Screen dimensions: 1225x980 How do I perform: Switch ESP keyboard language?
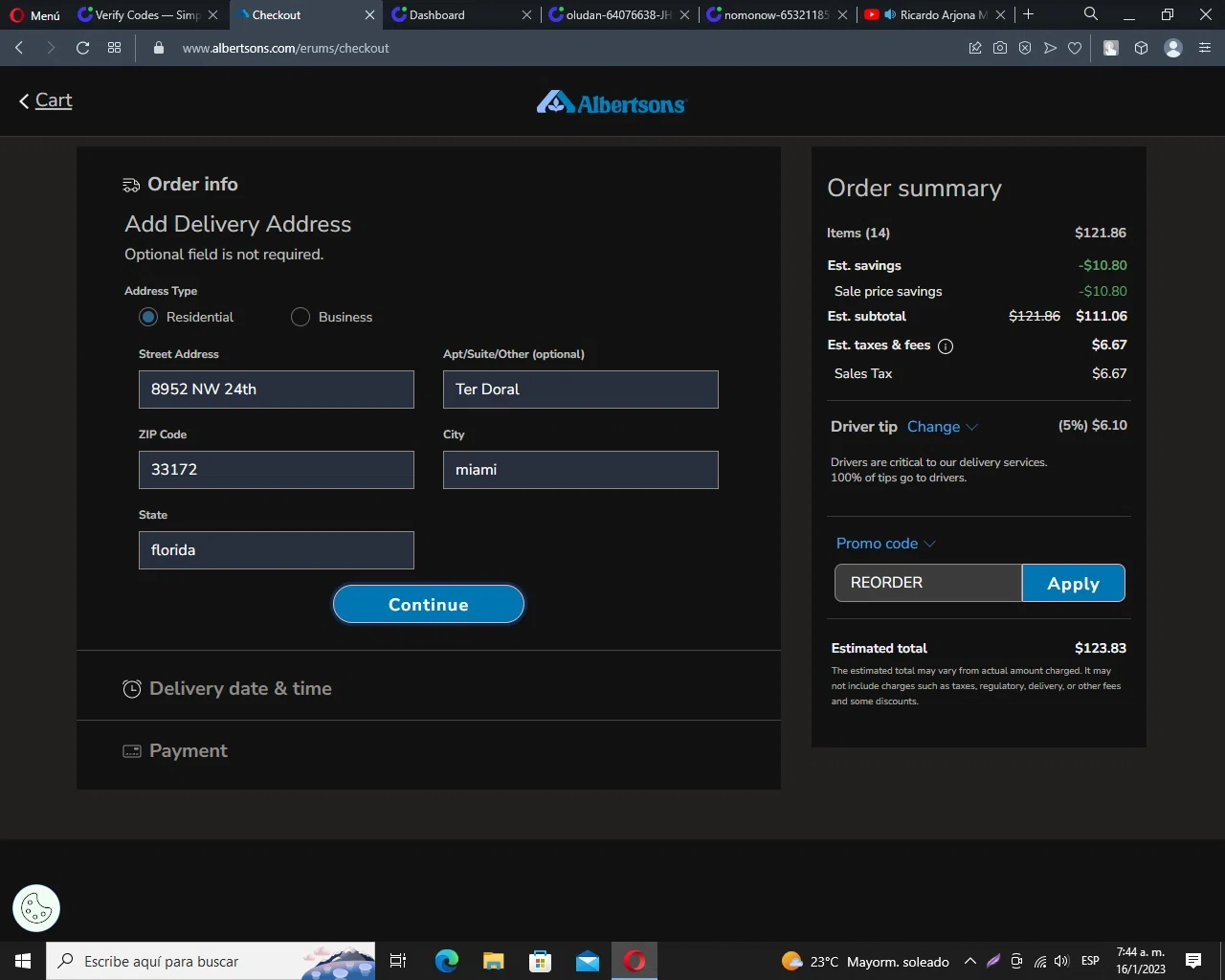(x=1090, y=961)
